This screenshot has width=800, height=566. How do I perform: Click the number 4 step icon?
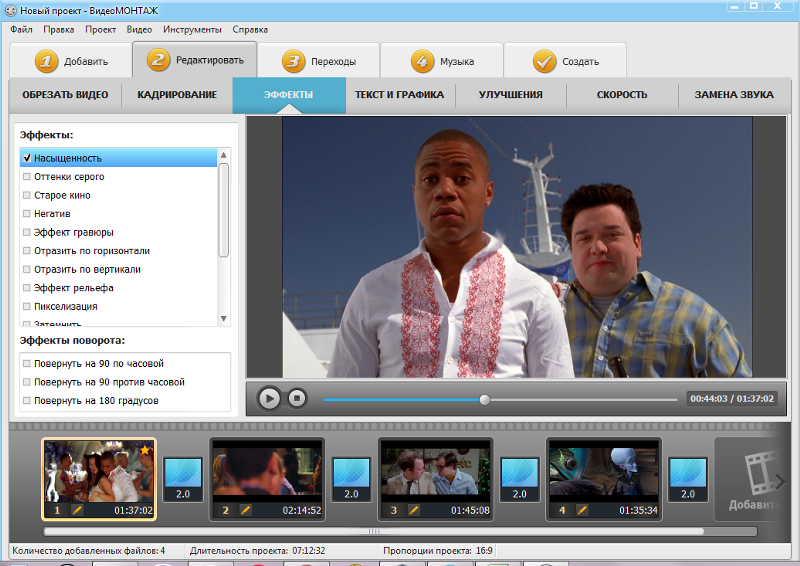(x=422, y=61)
